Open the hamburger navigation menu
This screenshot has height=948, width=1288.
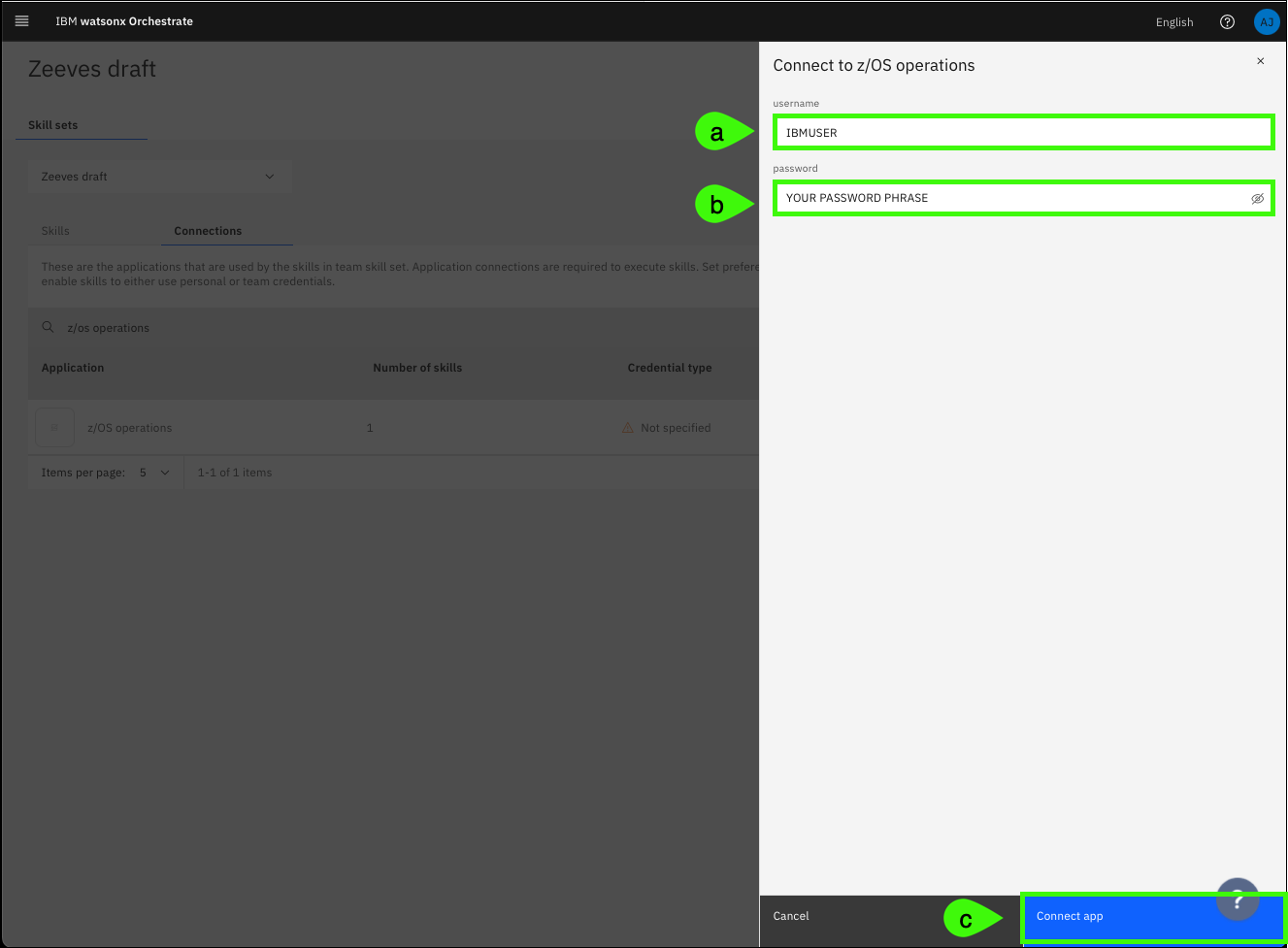coord(21,21)
